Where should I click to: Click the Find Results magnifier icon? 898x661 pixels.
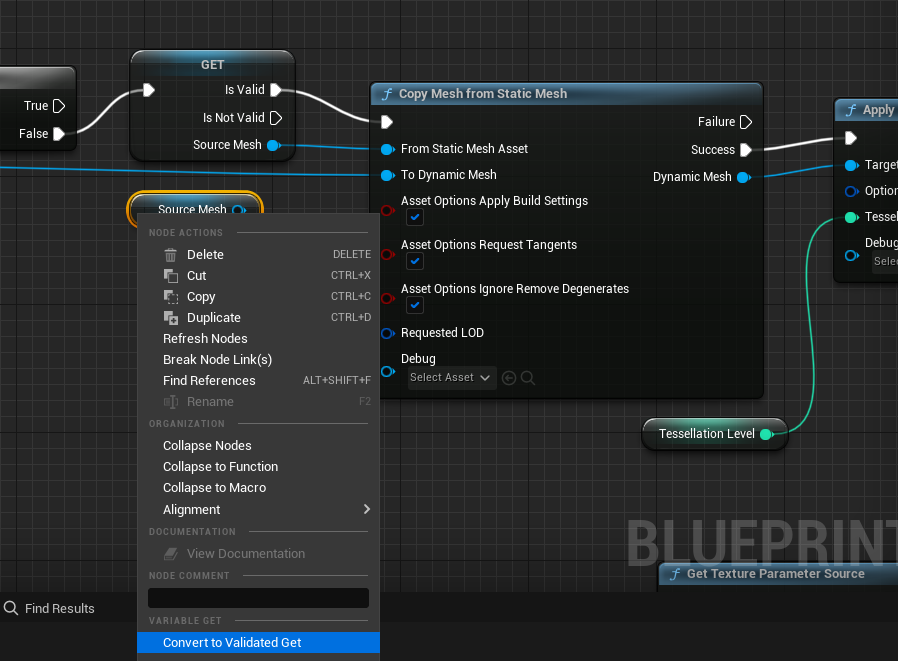(11, 608)
